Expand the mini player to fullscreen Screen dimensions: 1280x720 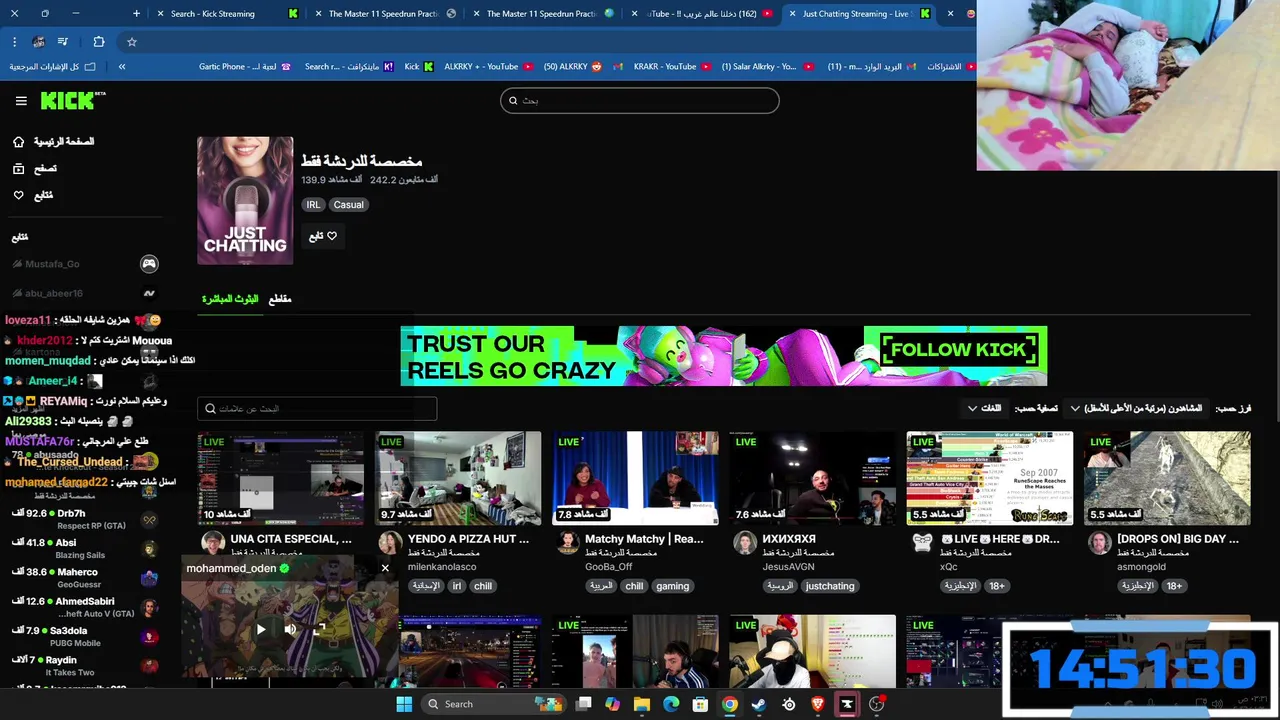[x=319, y=629]
